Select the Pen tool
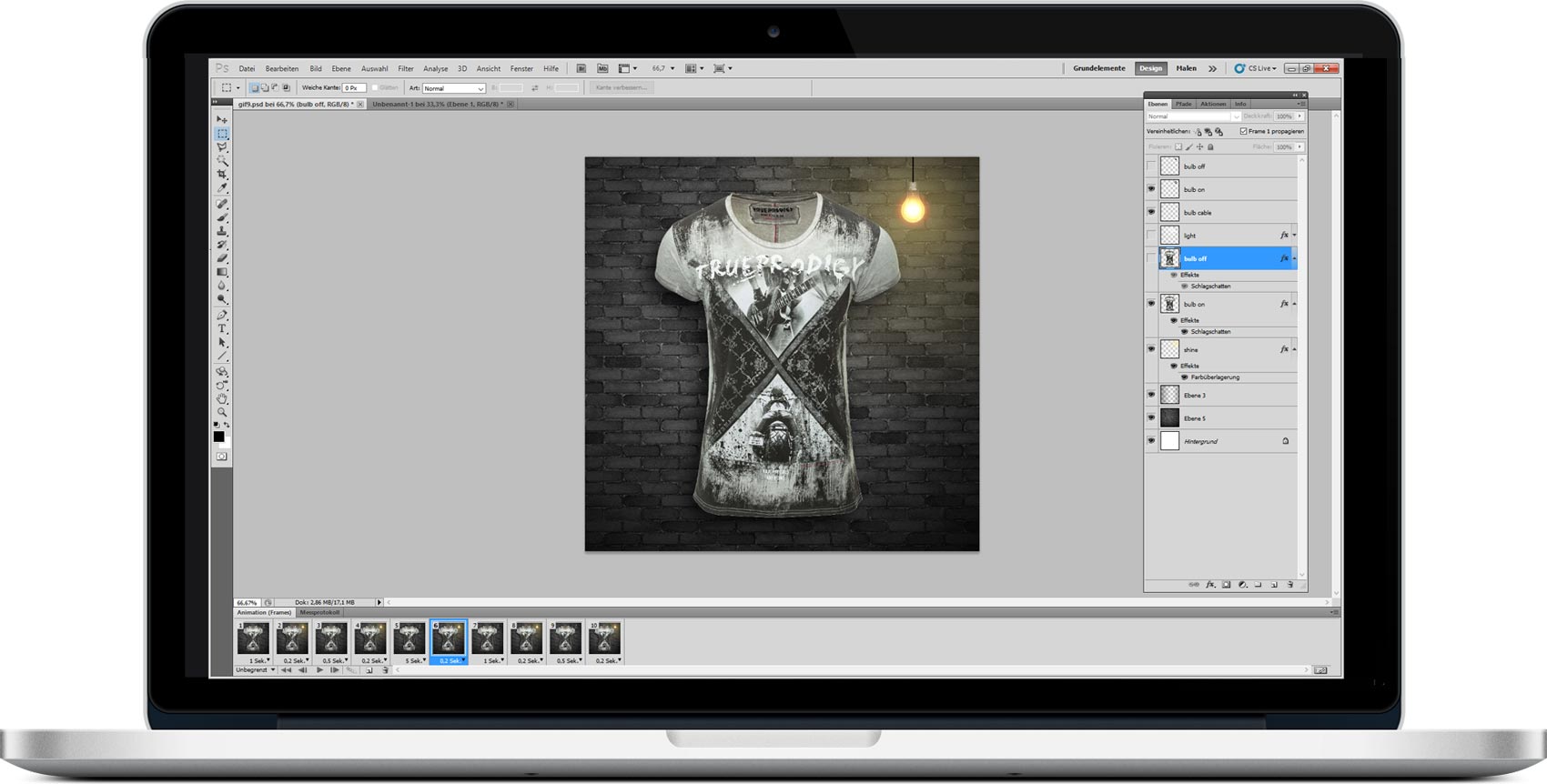1547x784 pixels. 221,315
